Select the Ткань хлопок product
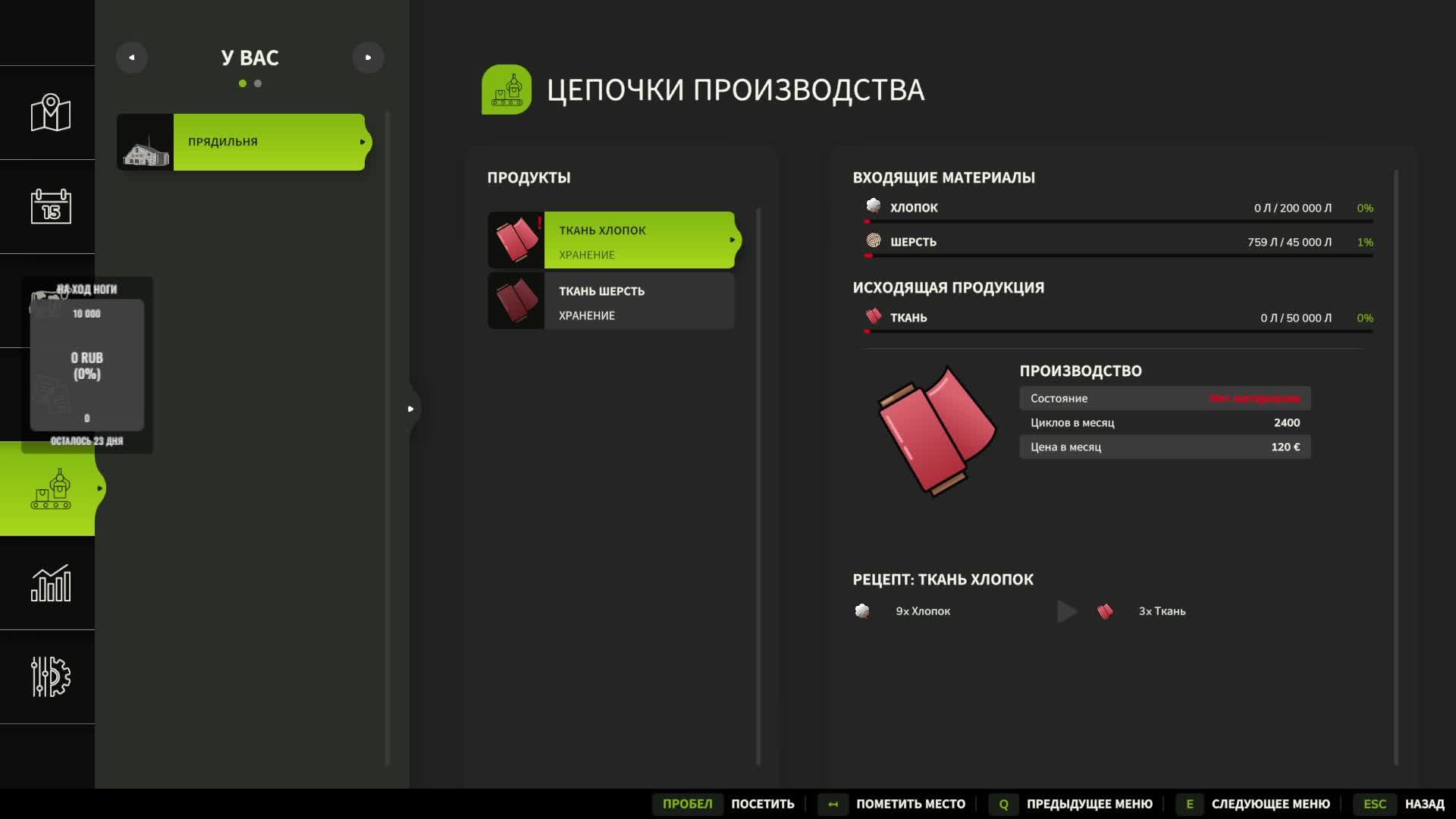1456x819 pixels. [x=612, y=240]
